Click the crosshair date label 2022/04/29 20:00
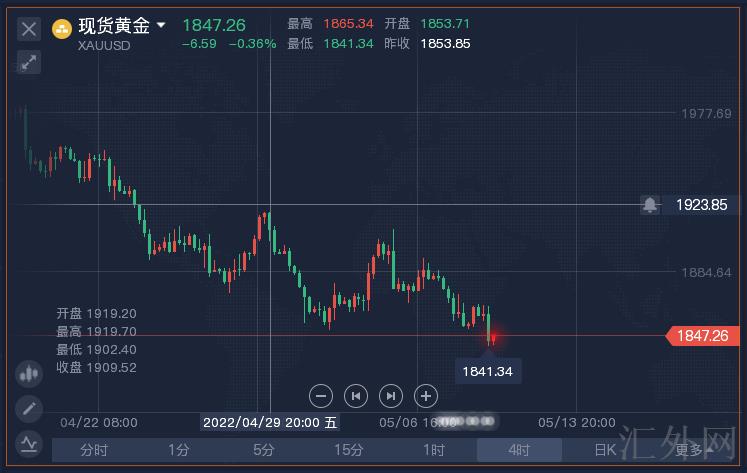Screen dimensions: 747x473 coord(270,423)
